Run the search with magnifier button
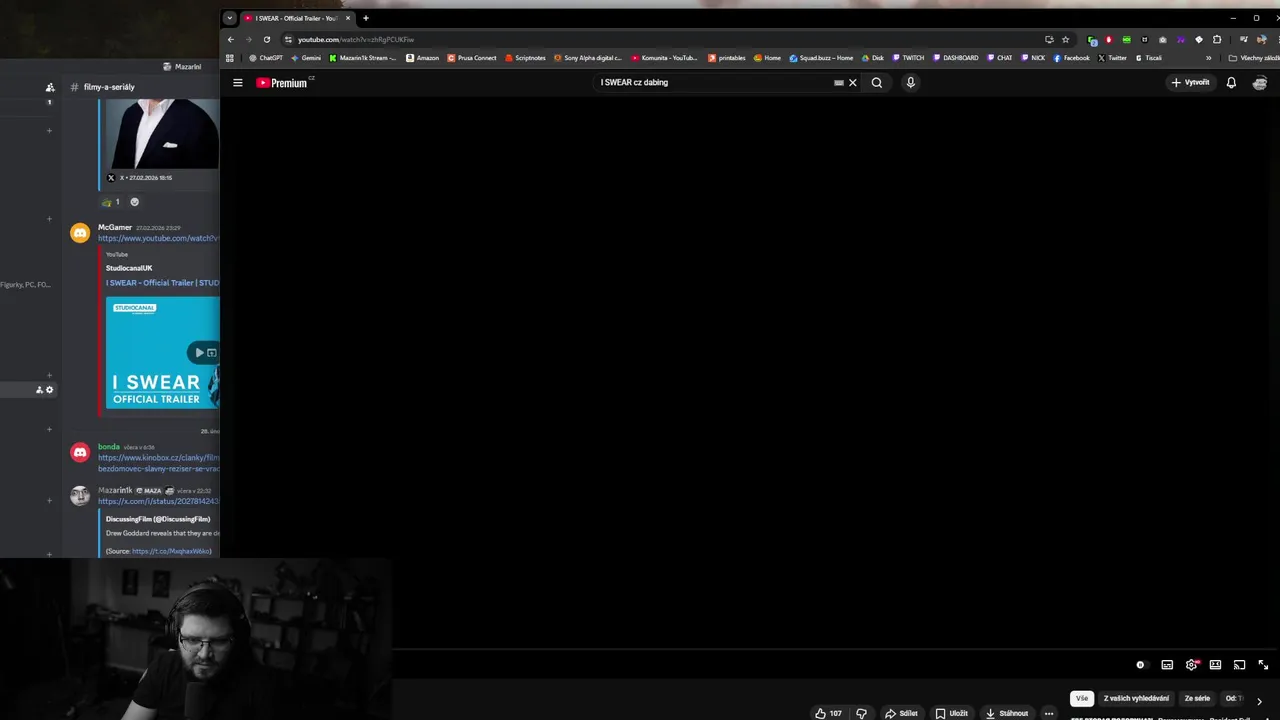 (877, 83)
